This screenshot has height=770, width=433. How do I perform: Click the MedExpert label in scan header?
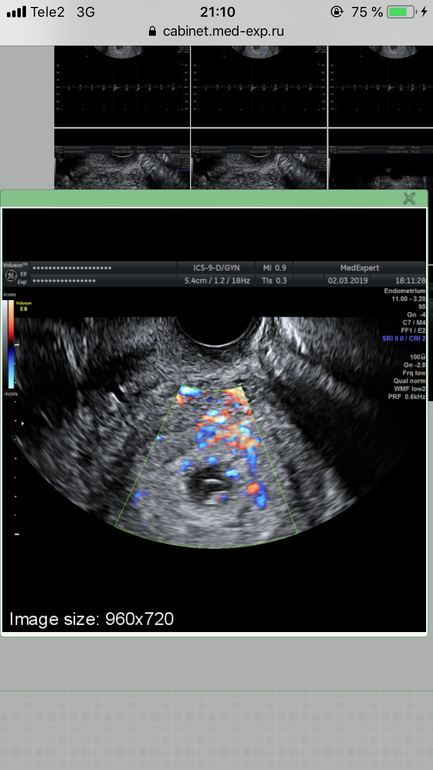coord(359,268)
